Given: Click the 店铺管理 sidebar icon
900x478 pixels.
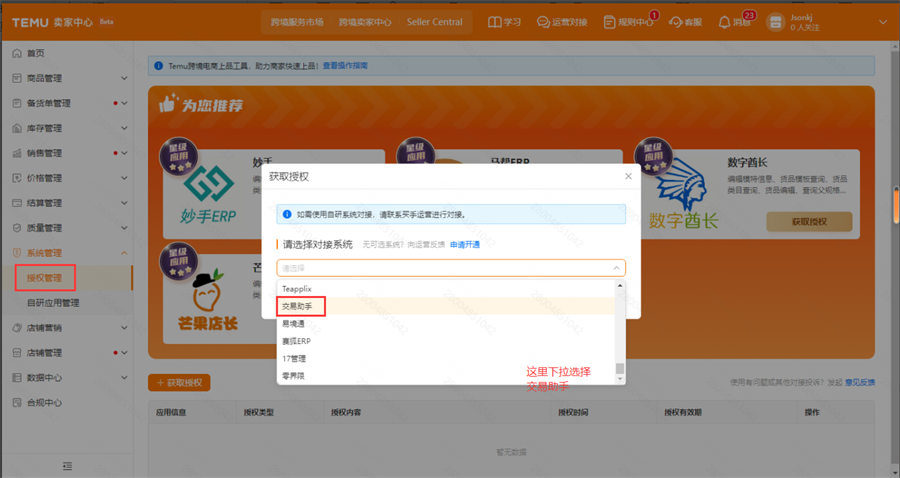Looking at the screenshot, I should pyautogui.click(x=17, y=353).
